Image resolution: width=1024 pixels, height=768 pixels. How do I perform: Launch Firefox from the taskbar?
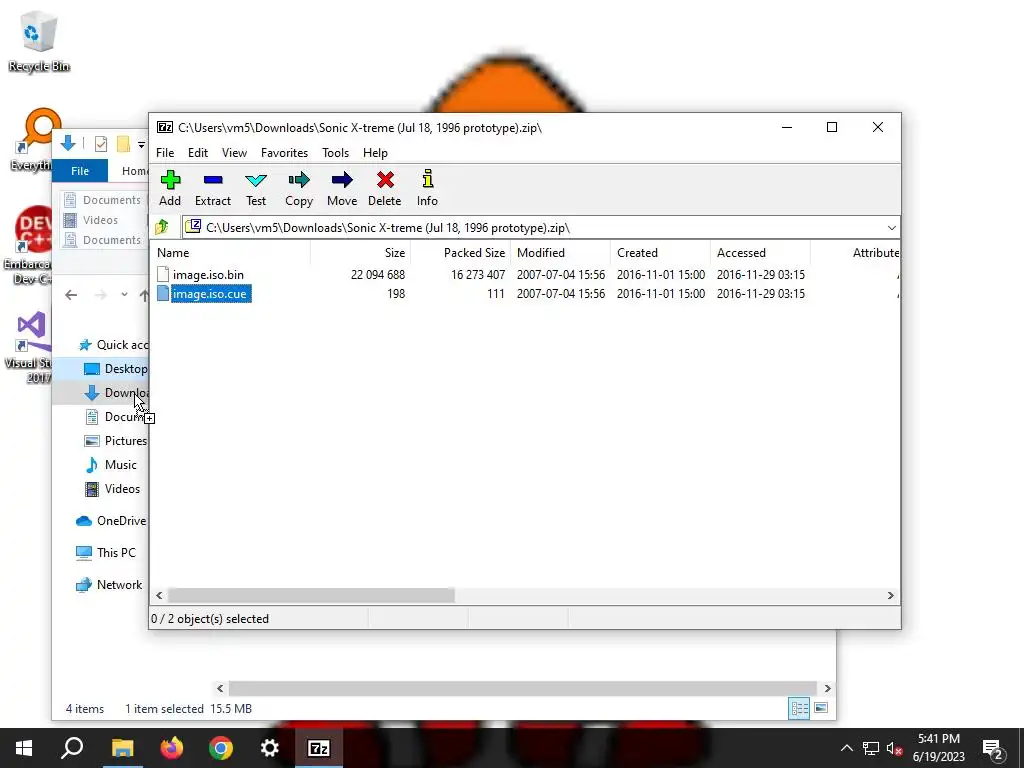tap(172, 748)
